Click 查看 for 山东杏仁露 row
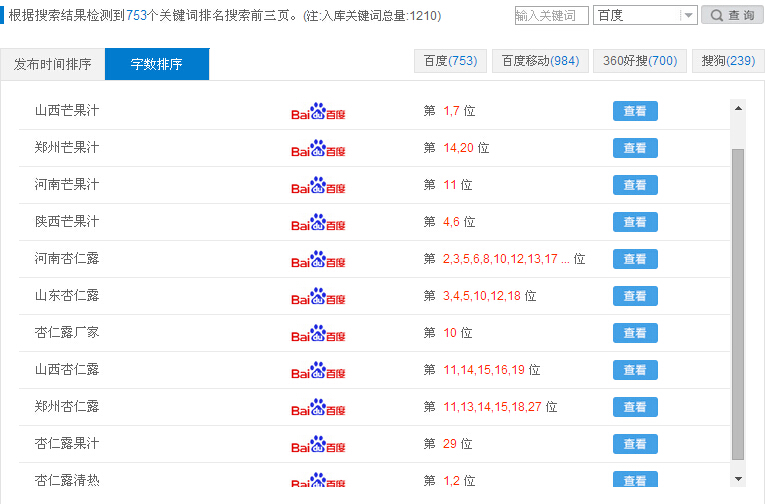Image resolution: width=765 pixels, height=504 pixels. tap(635, 296)
